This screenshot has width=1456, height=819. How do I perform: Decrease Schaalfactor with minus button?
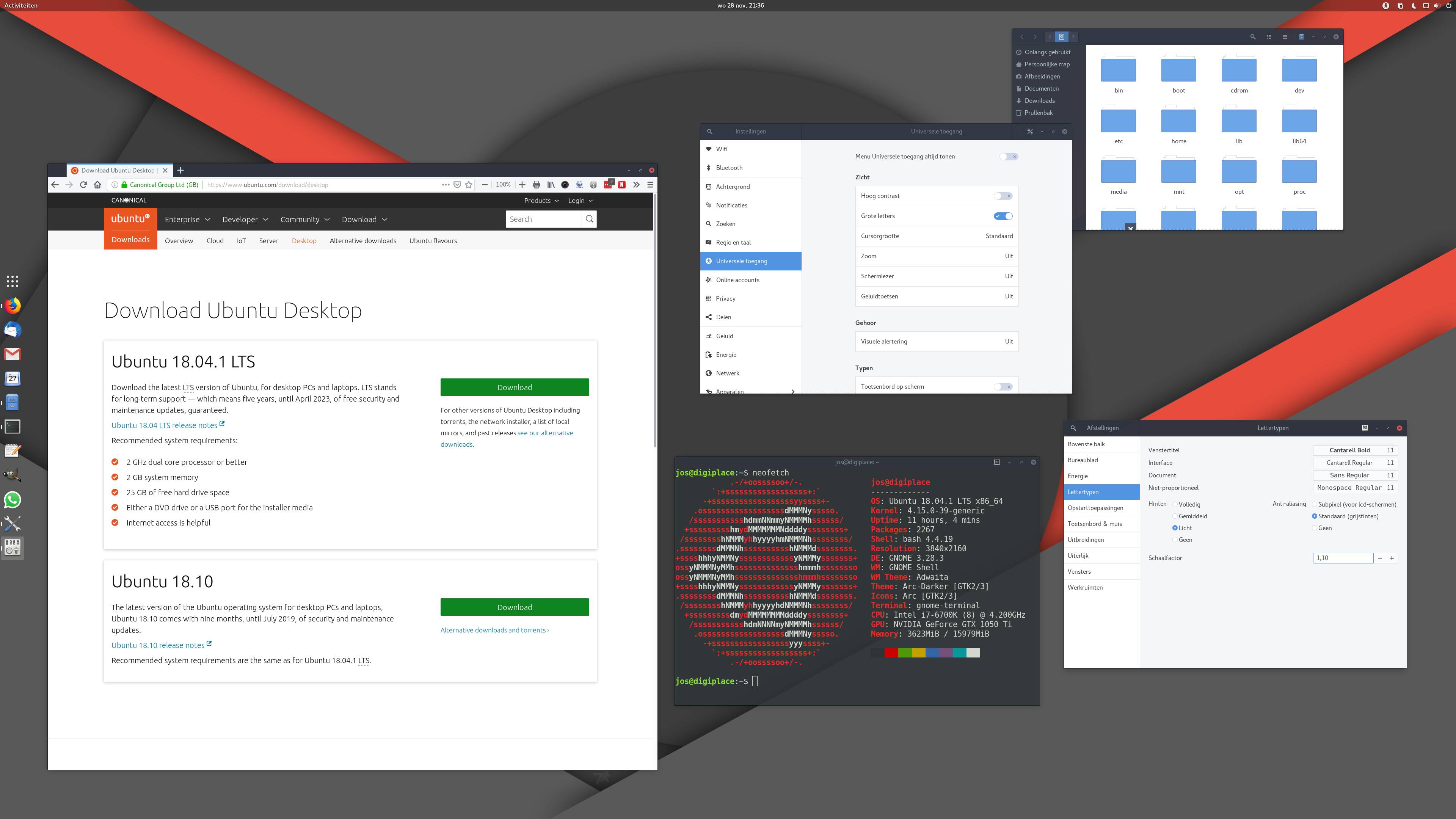point(1380,558)
